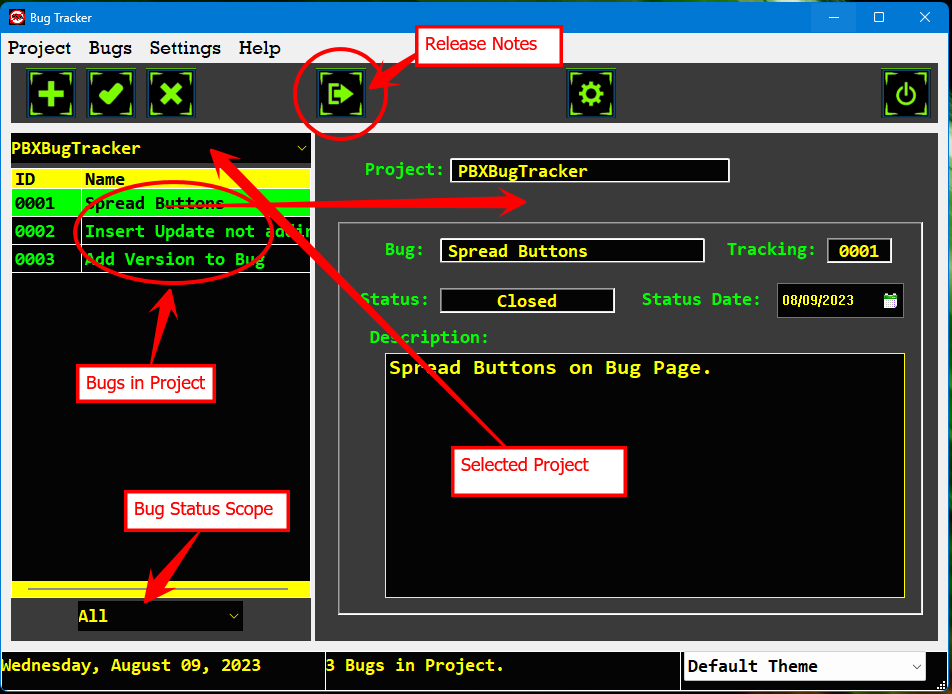Click the Bug Tracker app title icon
This screenshot has height=694, width=952.
coord(16,17)
